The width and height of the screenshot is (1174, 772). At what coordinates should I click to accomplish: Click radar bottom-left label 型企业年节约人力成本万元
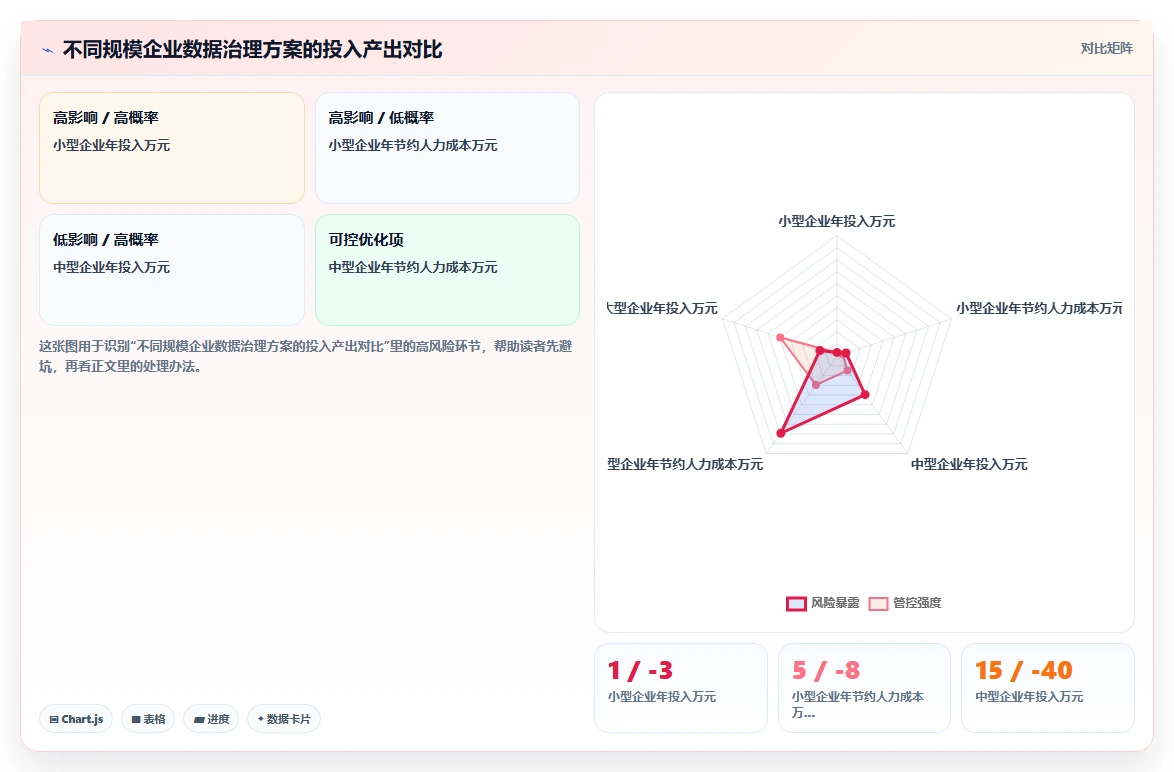(x=685, y=464)
